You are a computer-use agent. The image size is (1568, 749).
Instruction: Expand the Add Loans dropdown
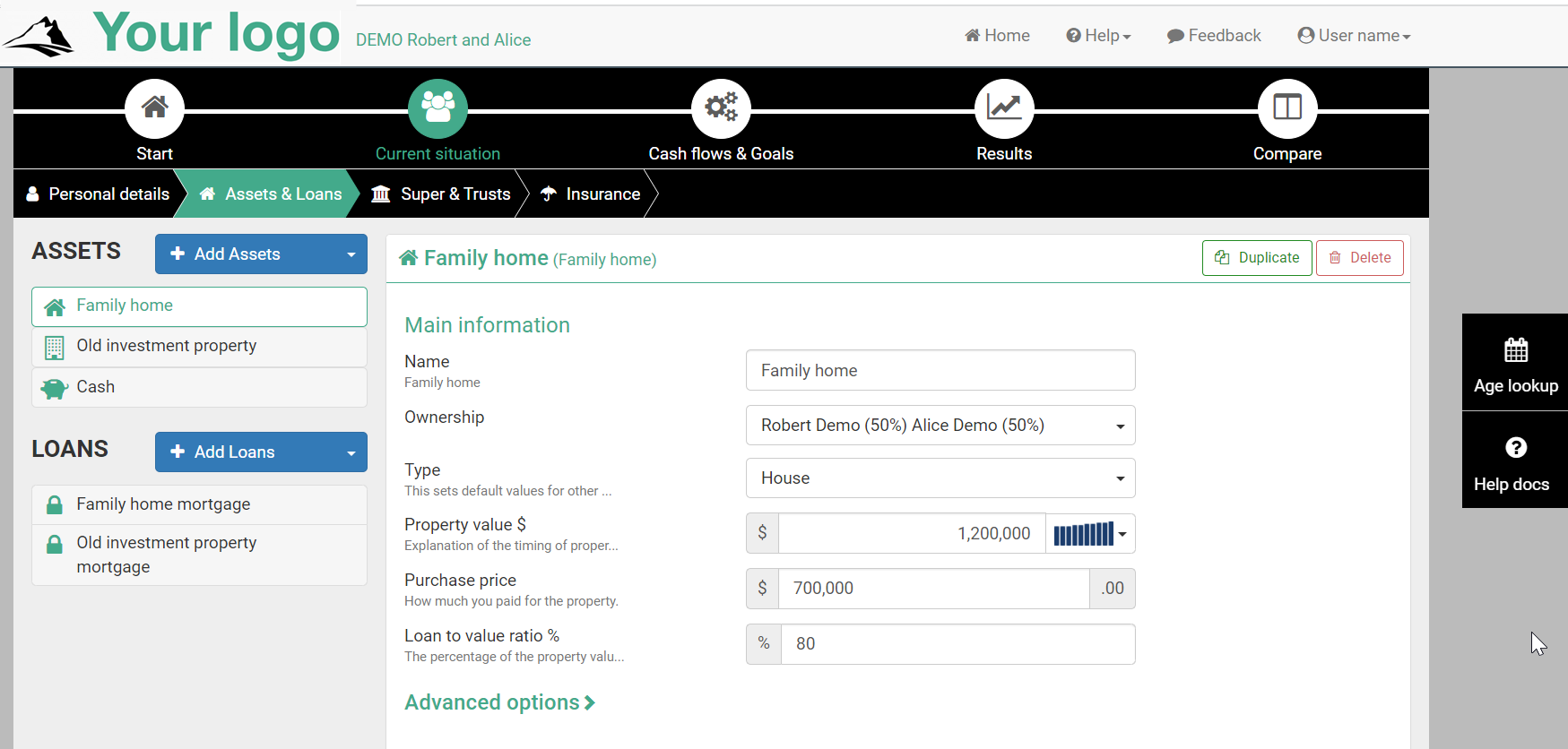click(351, 452)
